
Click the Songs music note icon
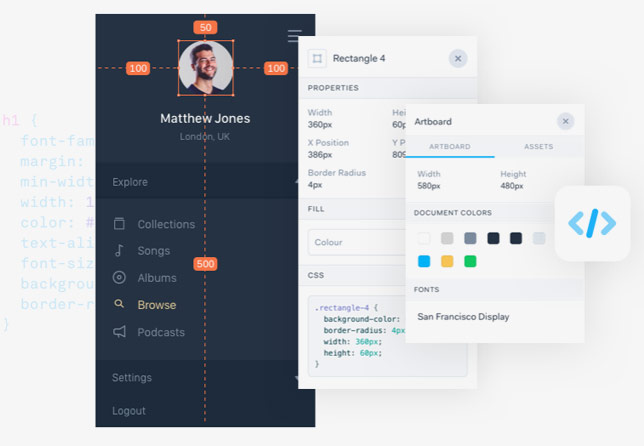[119, 251]
